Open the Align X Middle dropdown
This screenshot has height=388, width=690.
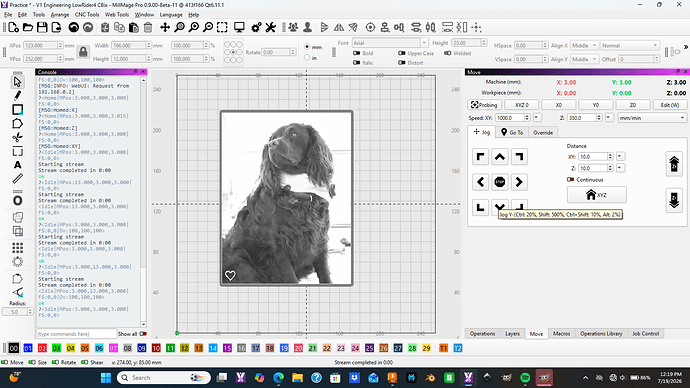pyautogui.click(x=584, y=45)
